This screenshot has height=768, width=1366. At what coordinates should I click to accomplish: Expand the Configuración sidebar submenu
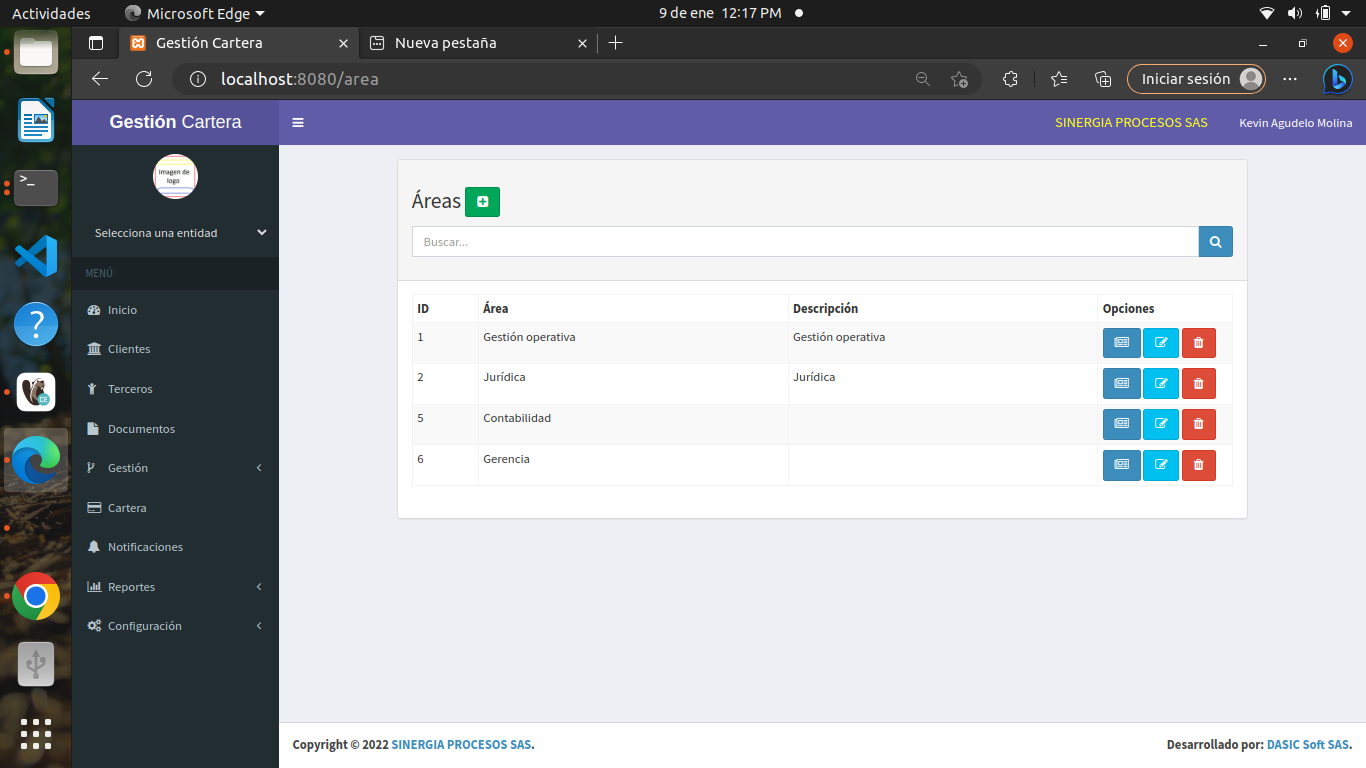(175, 626)
